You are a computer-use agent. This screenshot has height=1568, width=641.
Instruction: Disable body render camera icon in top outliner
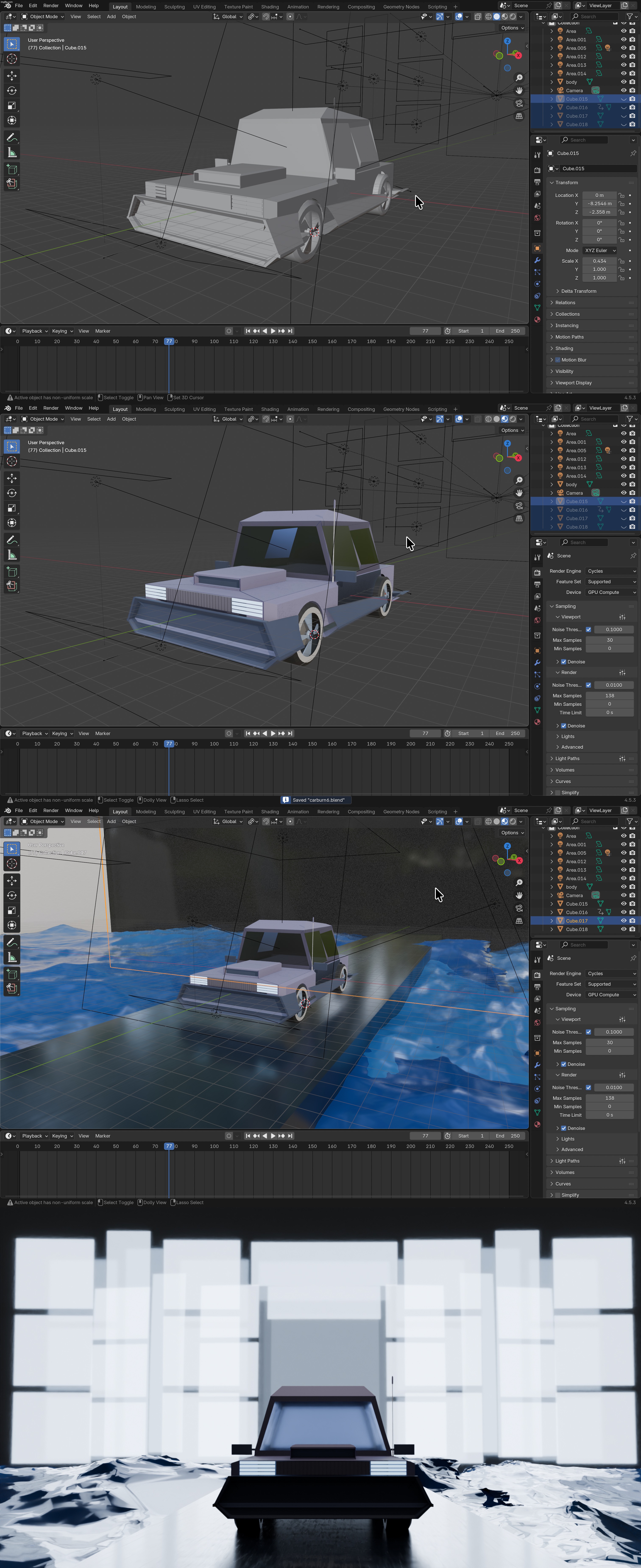point(633,82)
